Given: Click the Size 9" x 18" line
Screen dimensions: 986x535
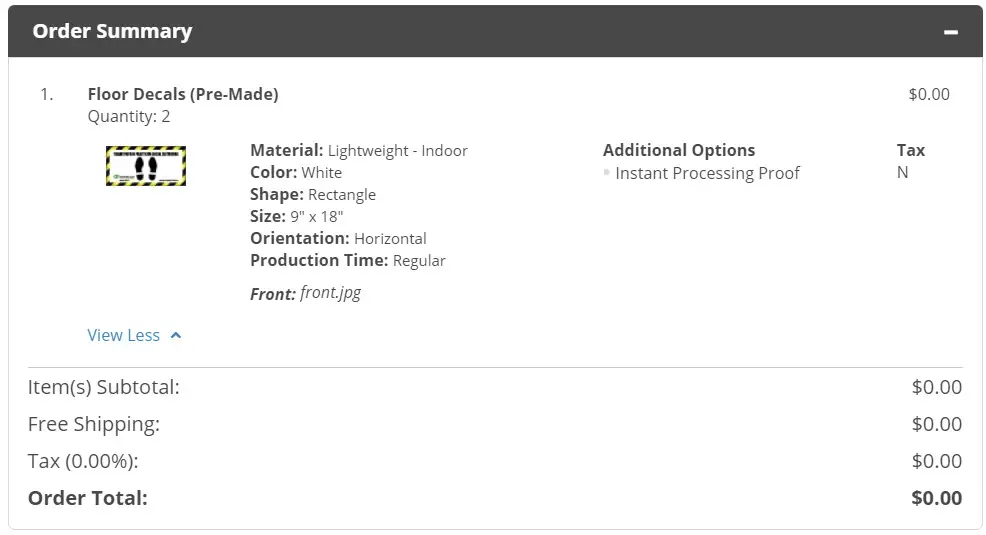Looking at the screenshot, I should (x=297, y=216).
